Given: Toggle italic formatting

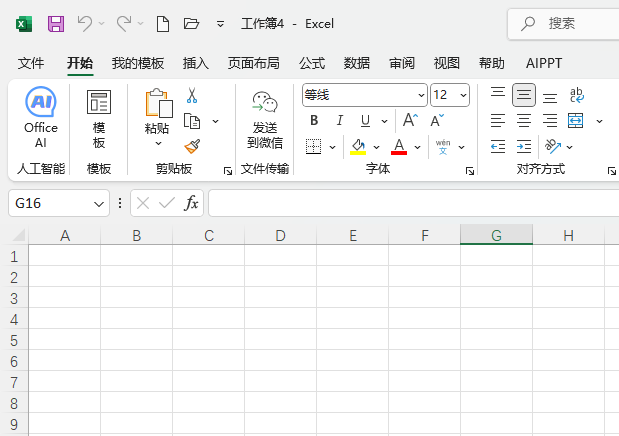Looking at the screenshot, I should [340, 120].
